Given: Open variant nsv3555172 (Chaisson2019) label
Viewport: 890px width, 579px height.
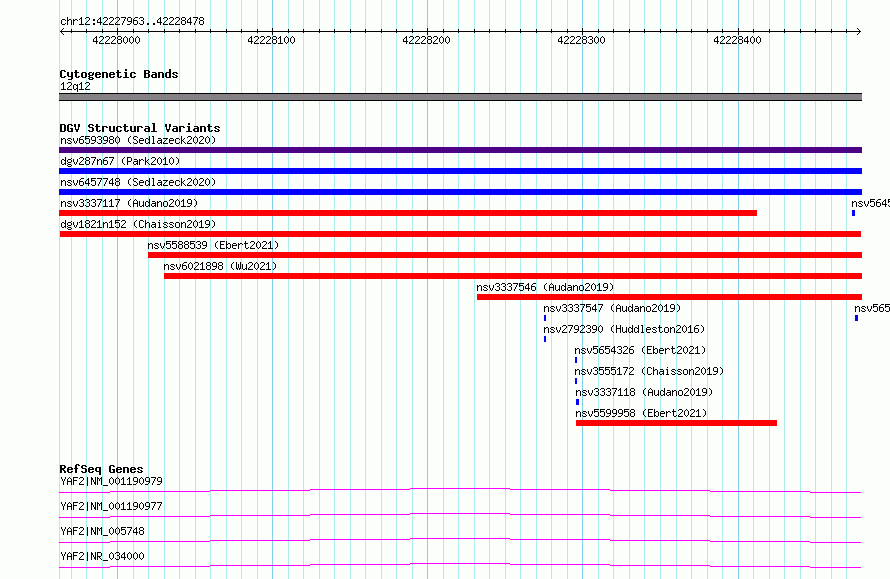Looking at the screenshot, I should tap(649, 371).
